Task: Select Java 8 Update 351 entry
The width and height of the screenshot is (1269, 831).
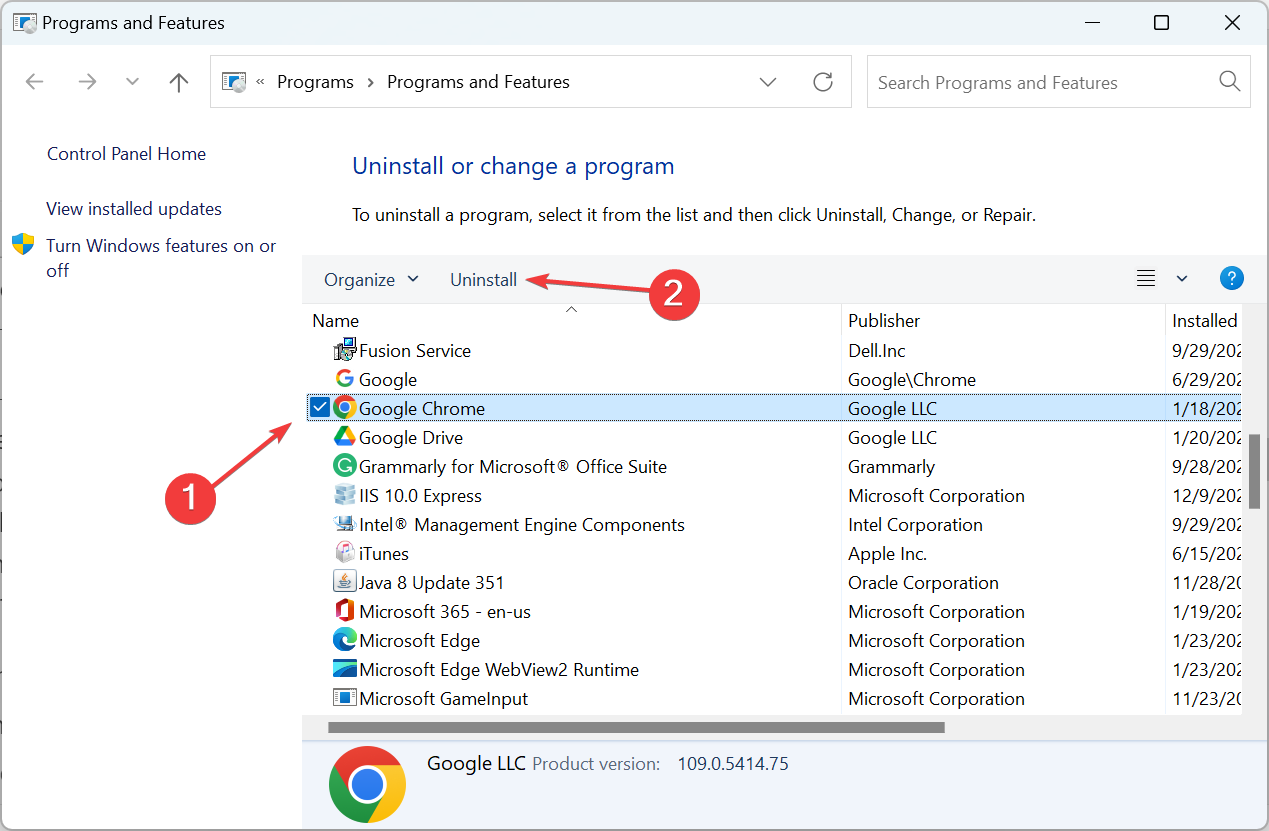Action: [x=432, y=583]
